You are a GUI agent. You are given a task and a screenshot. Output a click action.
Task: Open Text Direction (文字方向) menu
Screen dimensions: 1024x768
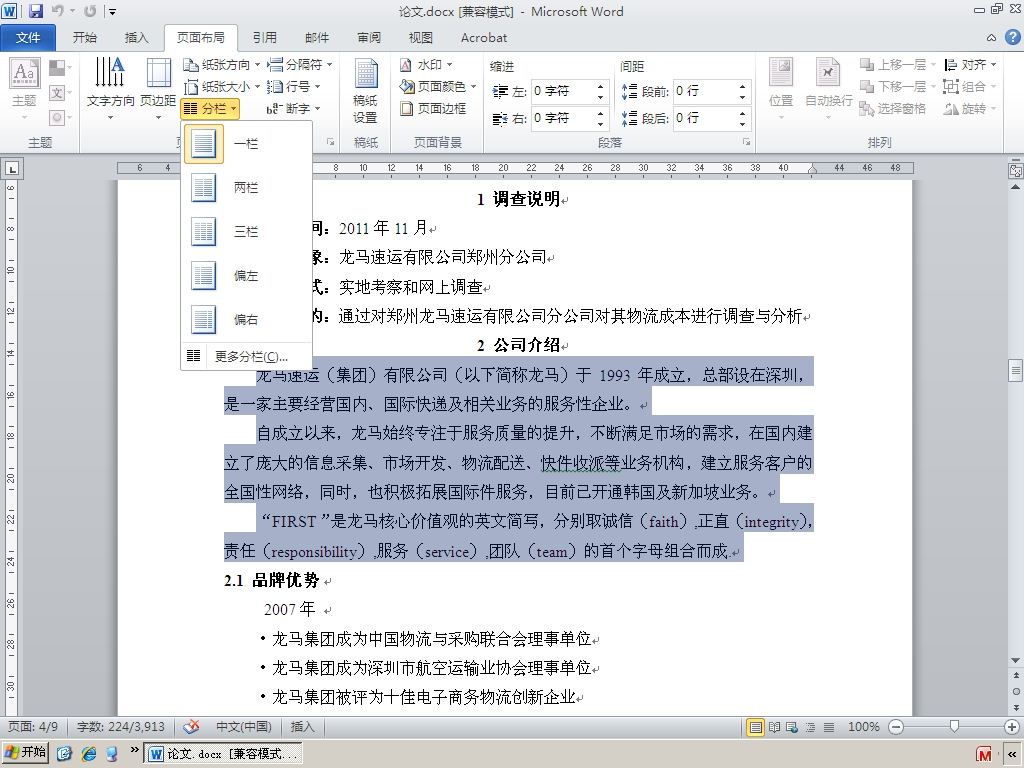click(x=110, y=89)
